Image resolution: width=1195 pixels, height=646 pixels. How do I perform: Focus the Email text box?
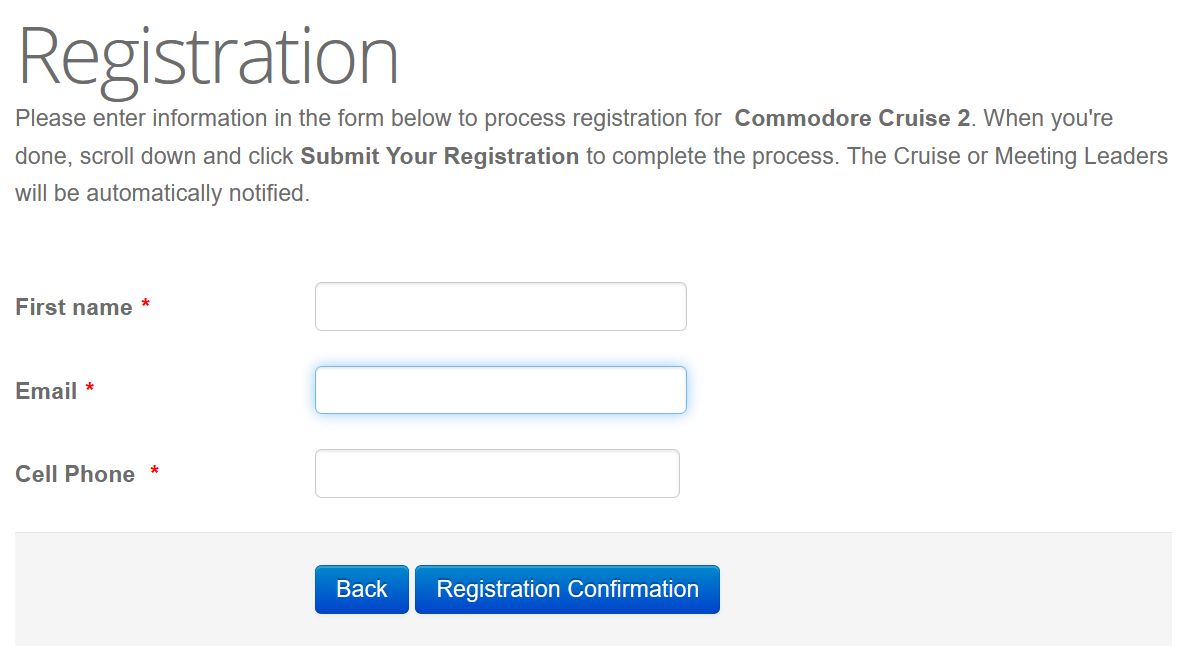(x=500, y=390)
